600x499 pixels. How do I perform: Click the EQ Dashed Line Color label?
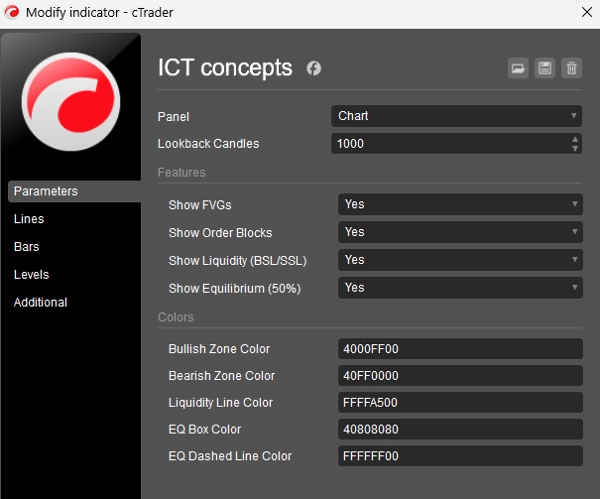click(x=230, y=456)
